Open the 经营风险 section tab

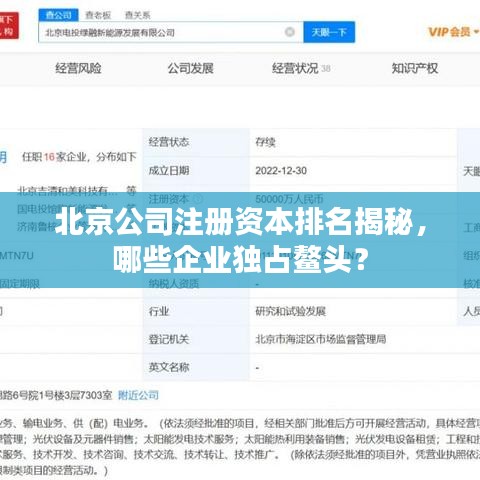coord(78,68)
